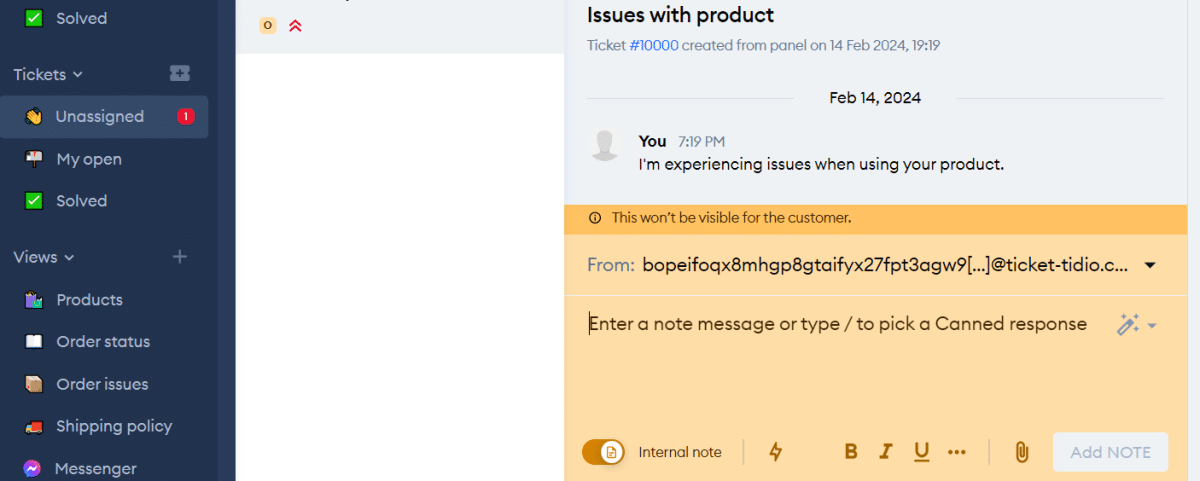1200x481 pixels.
Task: Click the Add NOTE button
Action: pyautogui.click(x=1110, y=452)
